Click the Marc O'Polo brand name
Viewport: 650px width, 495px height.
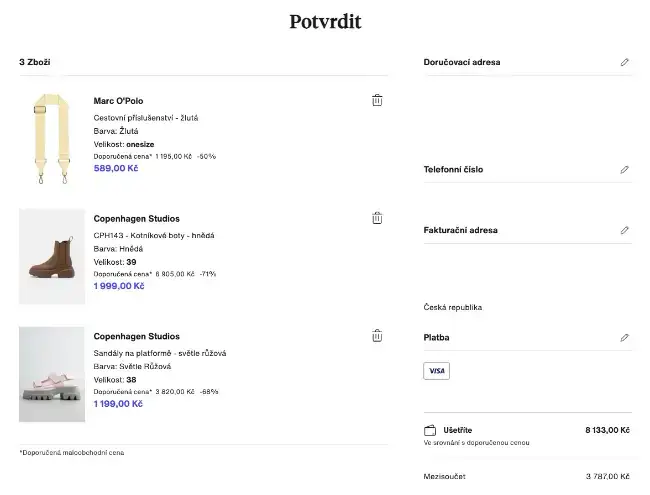[118, 101]
